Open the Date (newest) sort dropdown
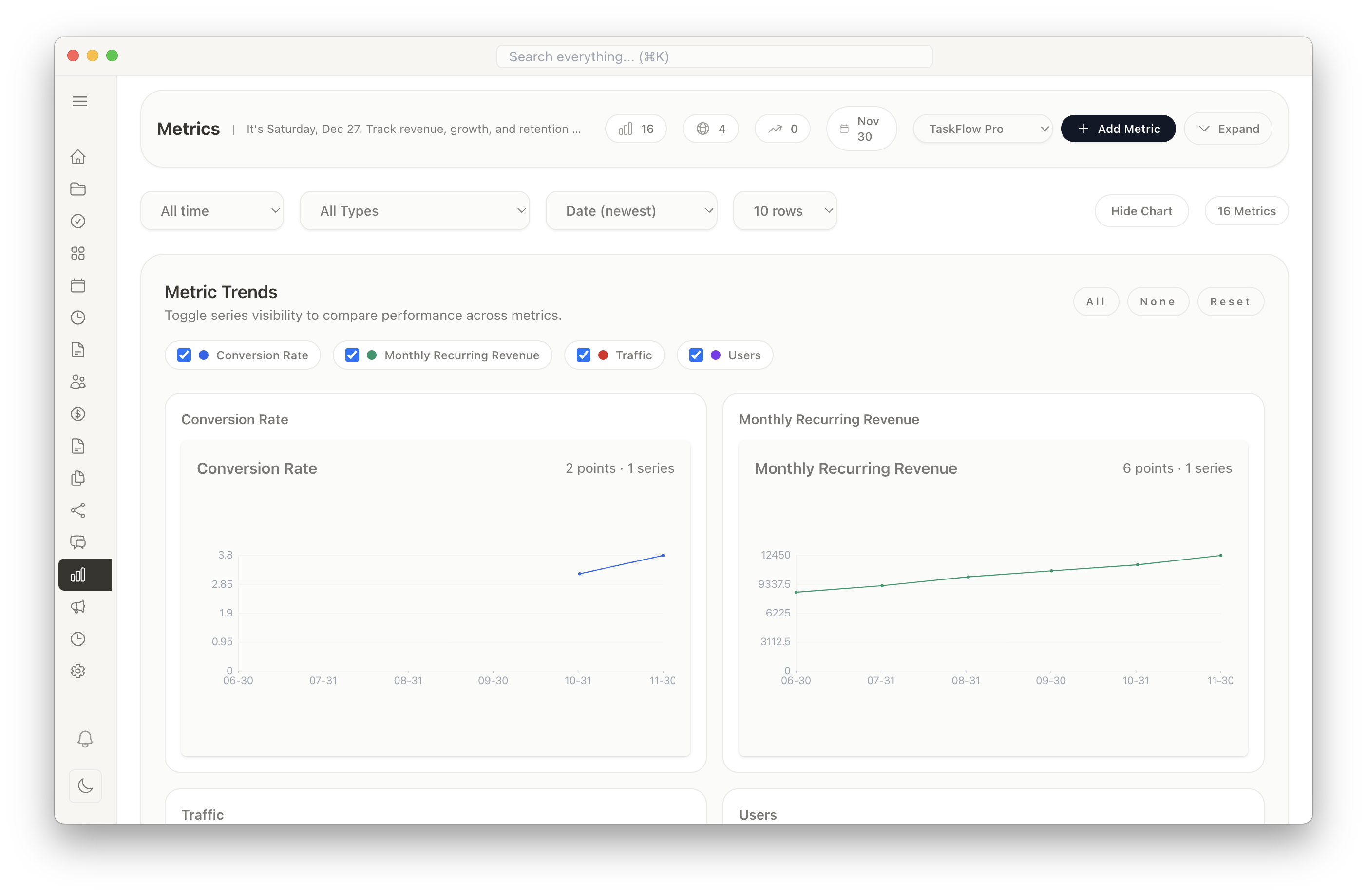 click(x=631, y=211)
